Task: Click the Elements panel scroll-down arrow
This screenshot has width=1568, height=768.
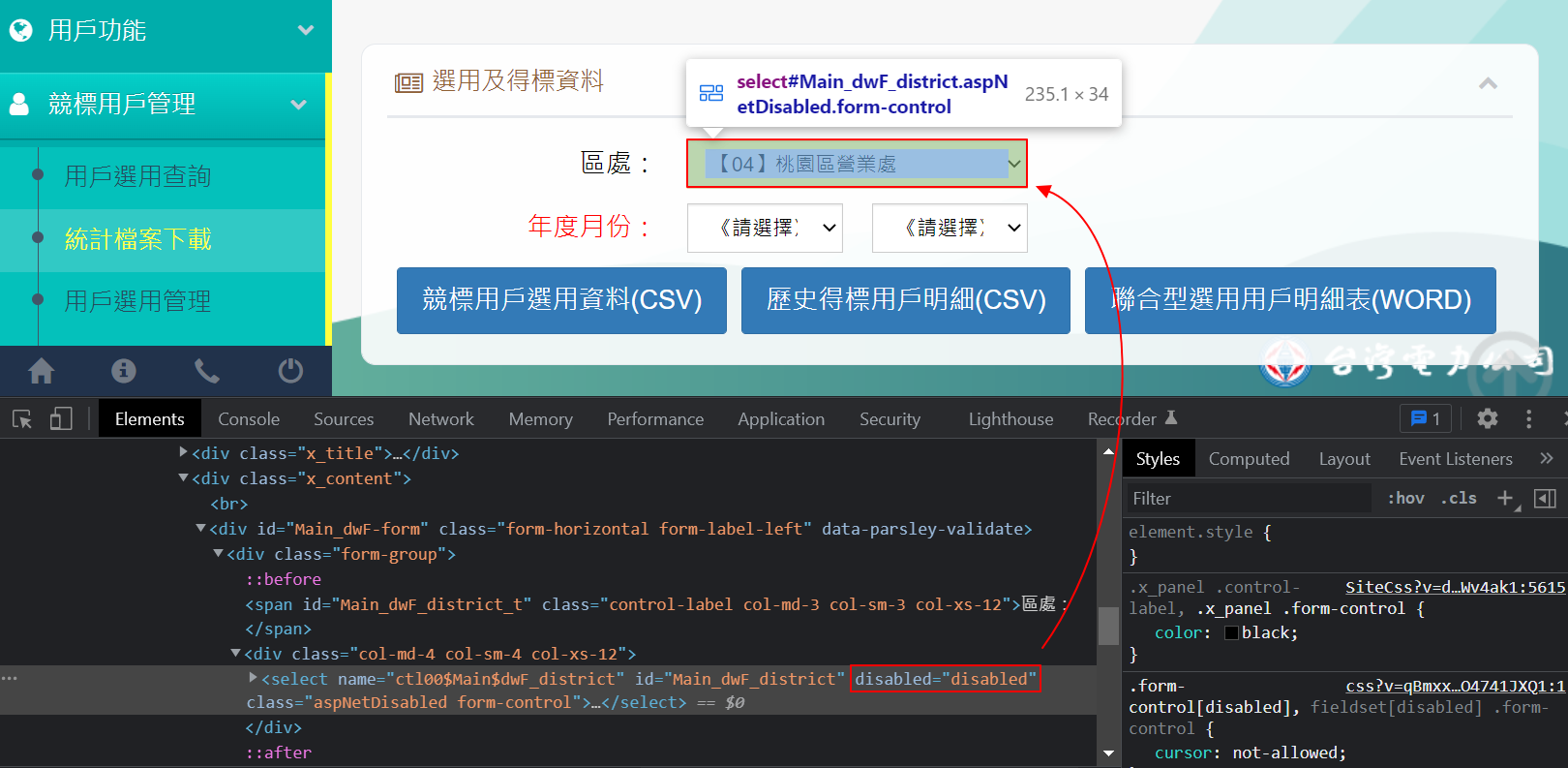Action: [1108, 753]
